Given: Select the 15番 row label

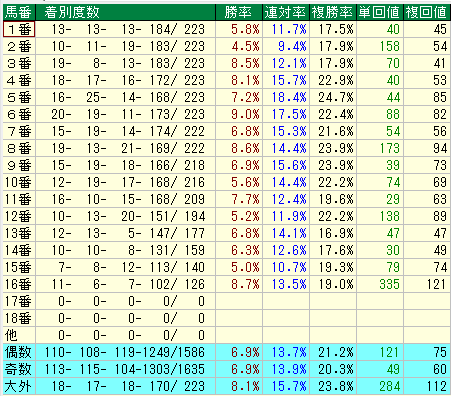Looking at the screenshot, I should [x=19, y=267].
